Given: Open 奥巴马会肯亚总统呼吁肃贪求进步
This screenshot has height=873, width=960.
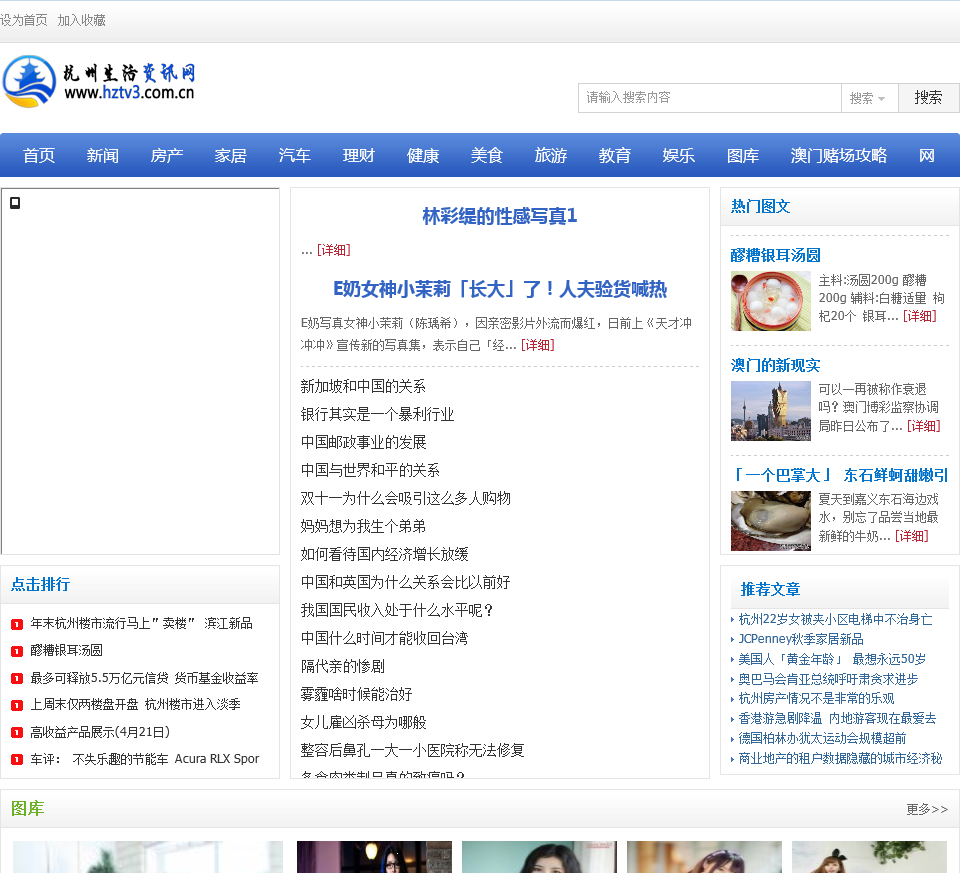Looking at the screenshot, I should coord(828,680).
